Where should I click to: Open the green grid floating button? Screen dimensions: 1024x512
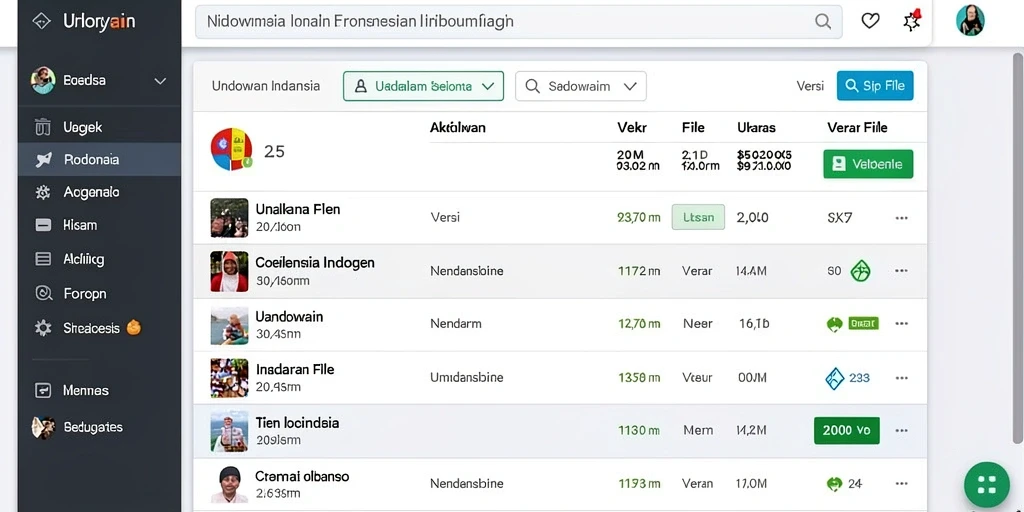pos(987,485)
